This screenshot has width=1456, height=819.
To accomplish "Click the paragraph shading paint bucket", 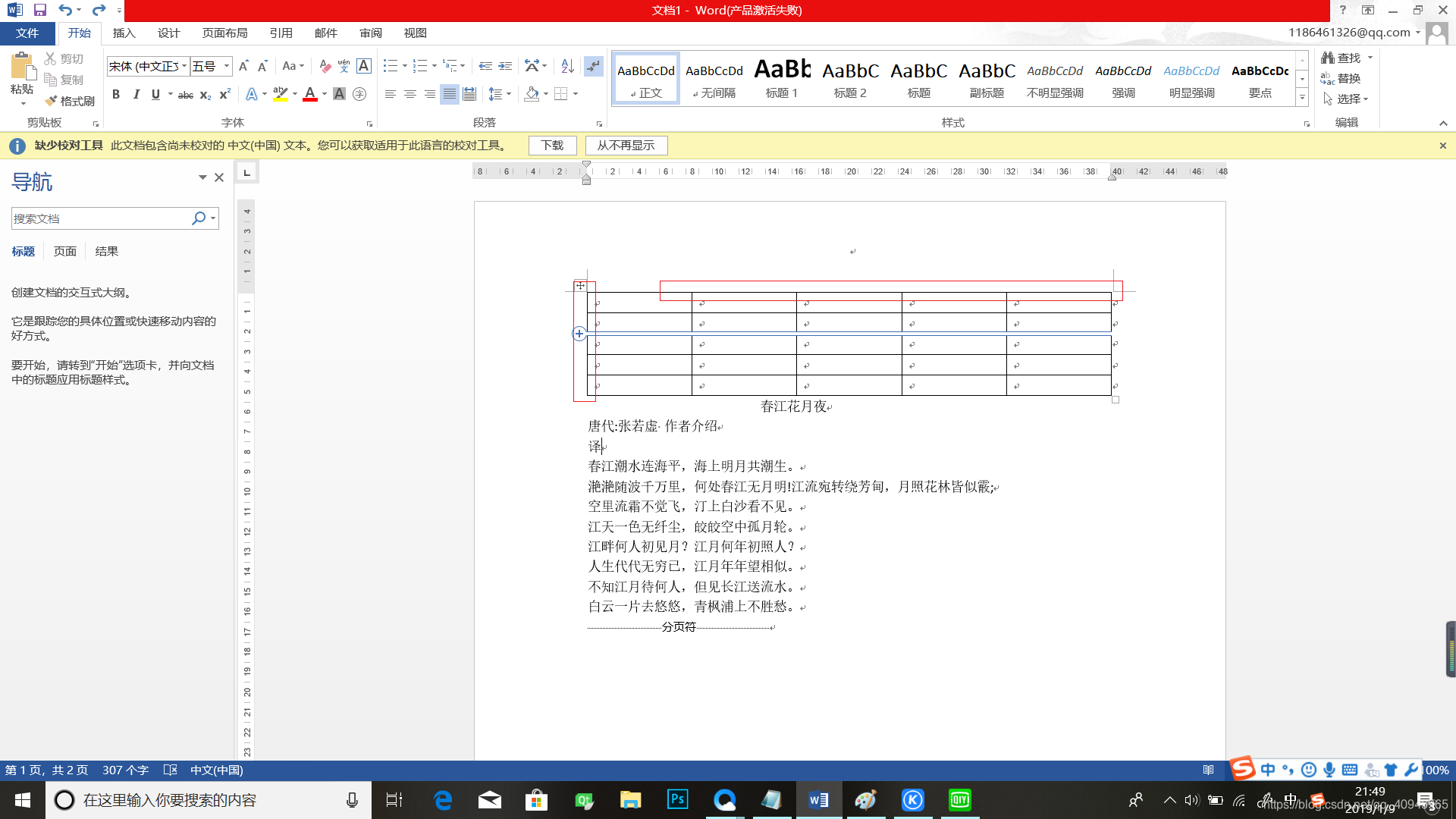I will [532, 94].
